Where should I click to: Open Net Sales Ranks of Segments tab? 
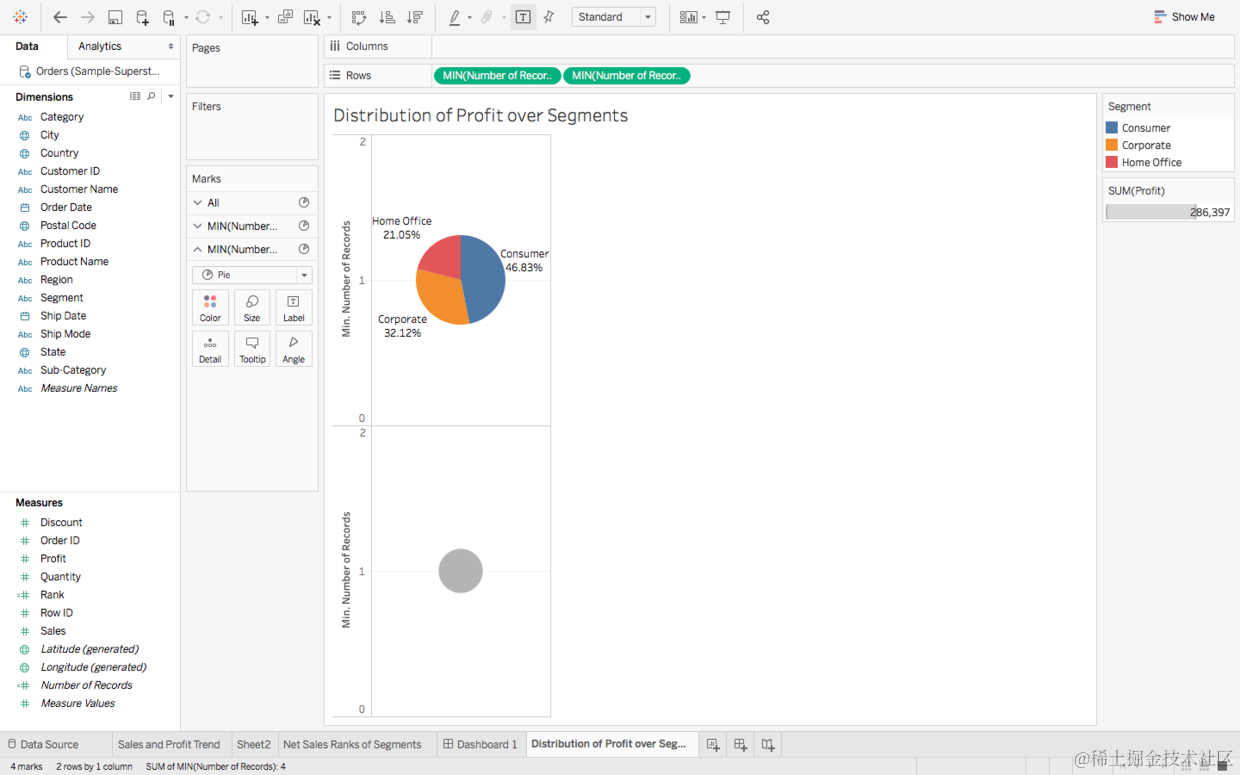(352, 744)
